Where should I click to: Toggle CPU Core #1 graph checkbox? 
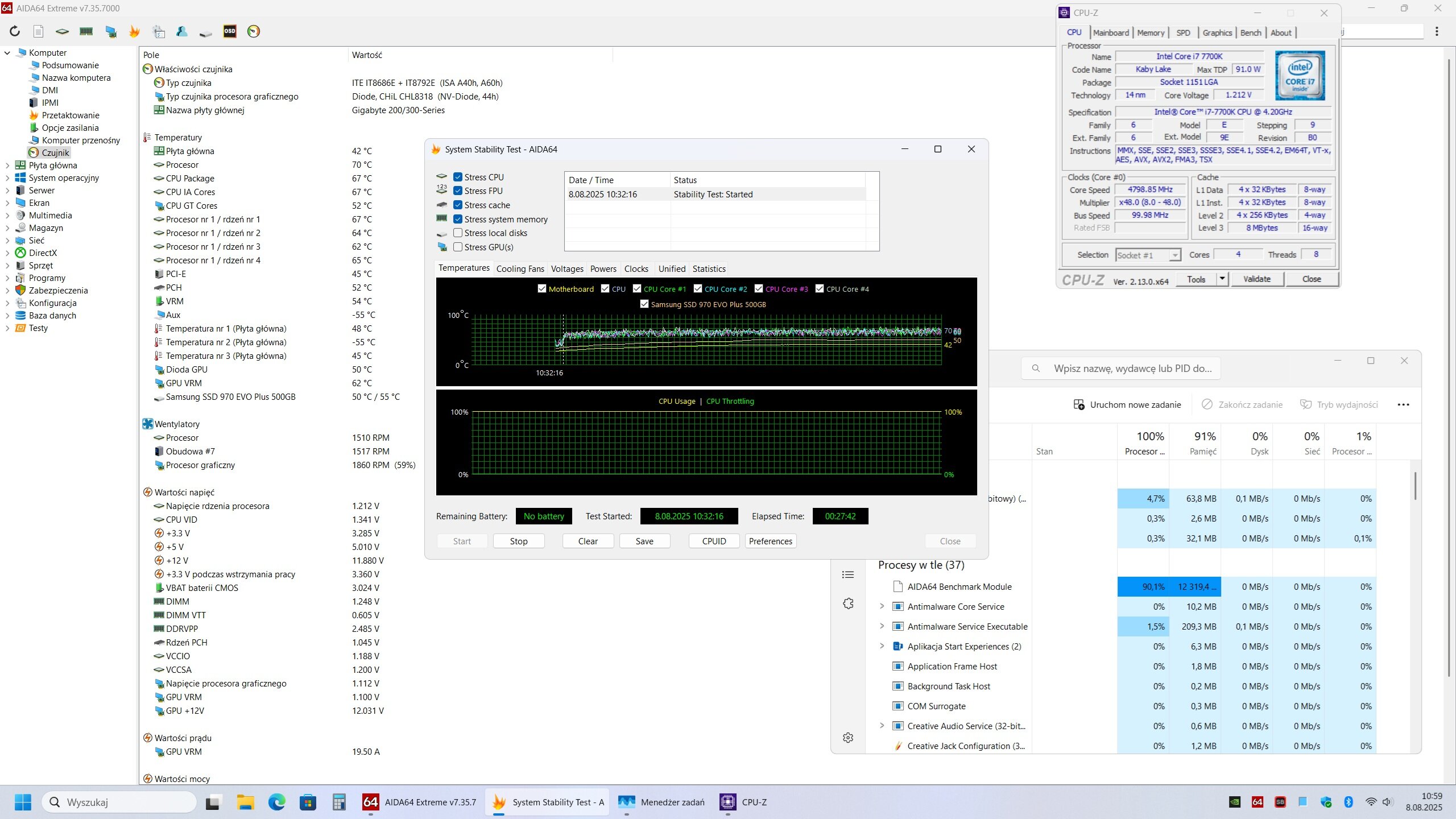tap(637, 289)
